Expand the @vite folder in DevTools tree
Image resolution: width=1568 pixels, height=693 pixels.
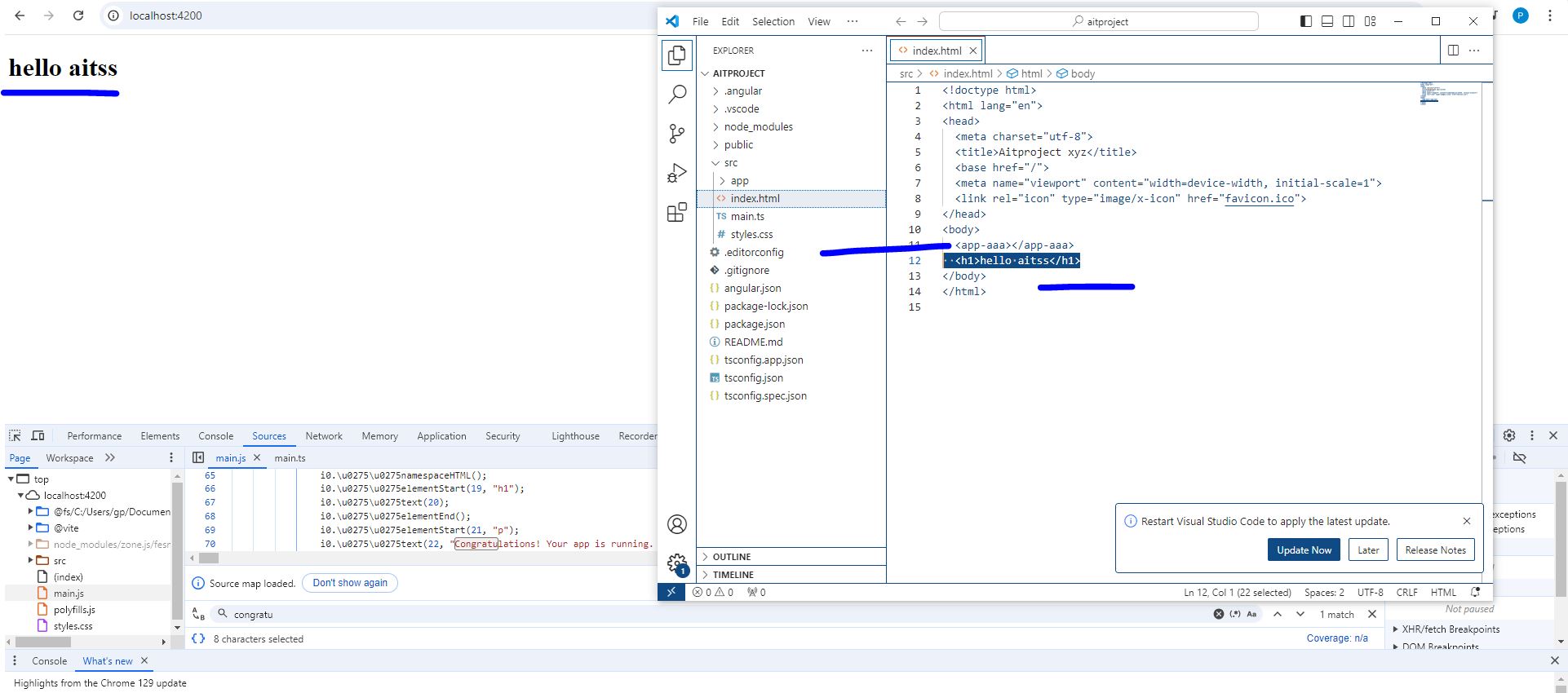point(31,528)
